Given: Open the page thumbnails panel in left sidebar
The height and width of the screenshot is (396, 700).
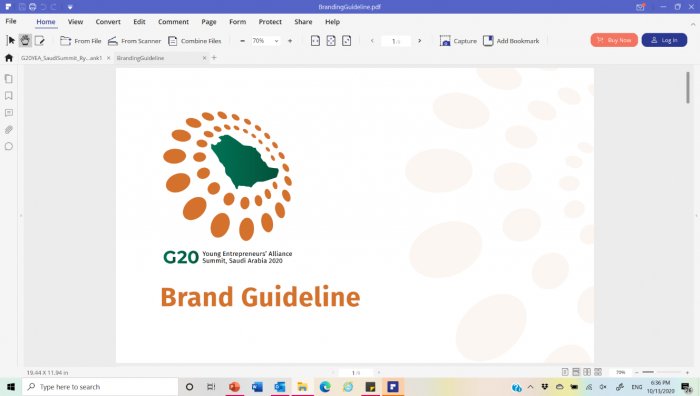Looking at the screenshot, I should (x=8, y=79).
